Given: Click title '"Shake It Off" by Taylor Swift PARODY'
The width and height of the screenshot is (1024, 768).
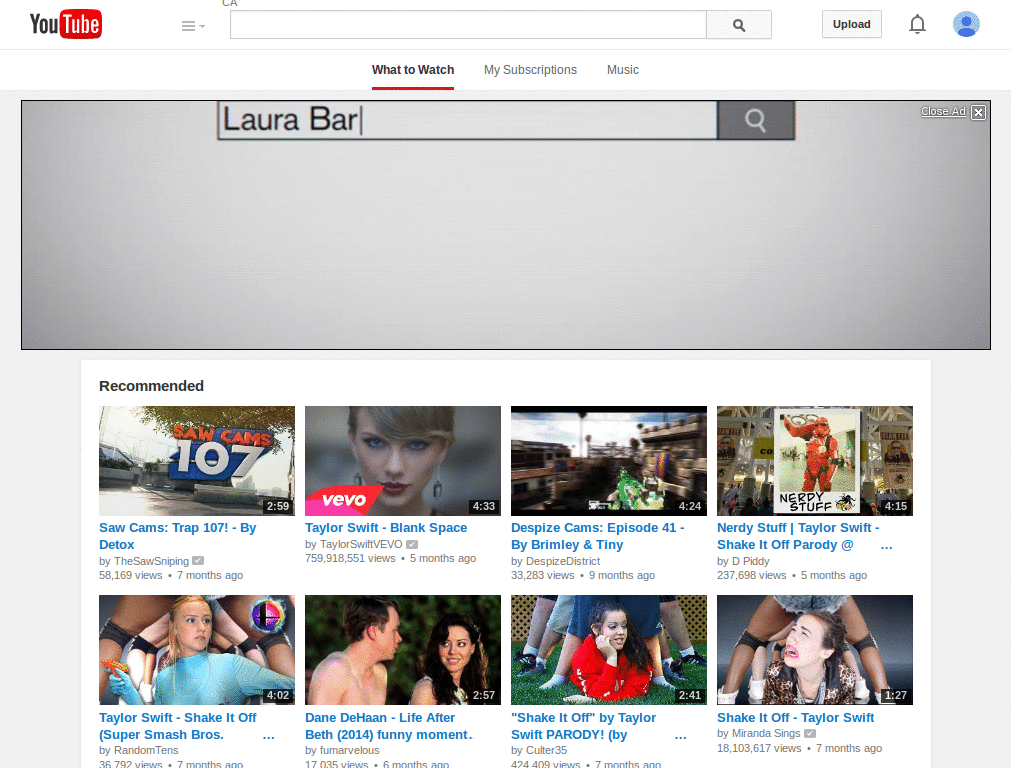Looking at the screenshot, I should click(583, 726).
